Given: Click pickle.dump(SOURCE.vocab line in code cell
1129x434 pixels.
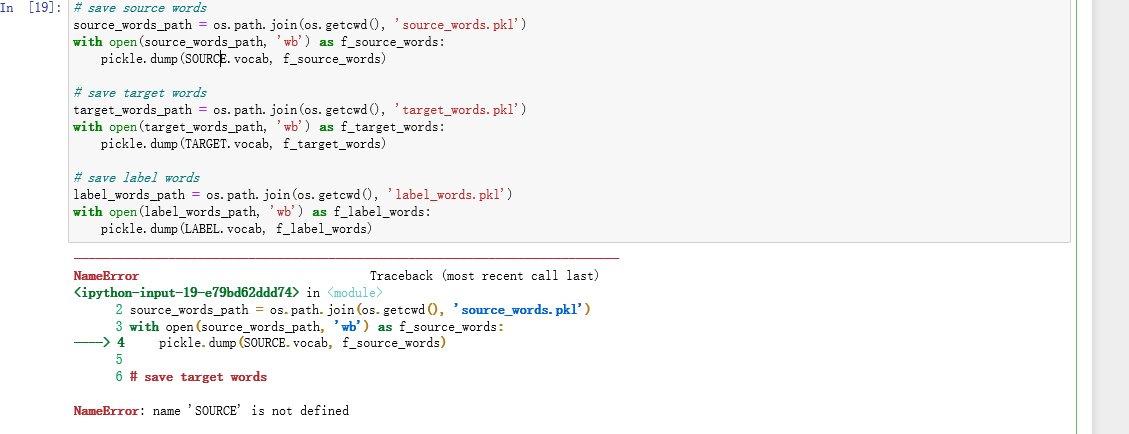Looking at the screenshot, I should (243, 59).
